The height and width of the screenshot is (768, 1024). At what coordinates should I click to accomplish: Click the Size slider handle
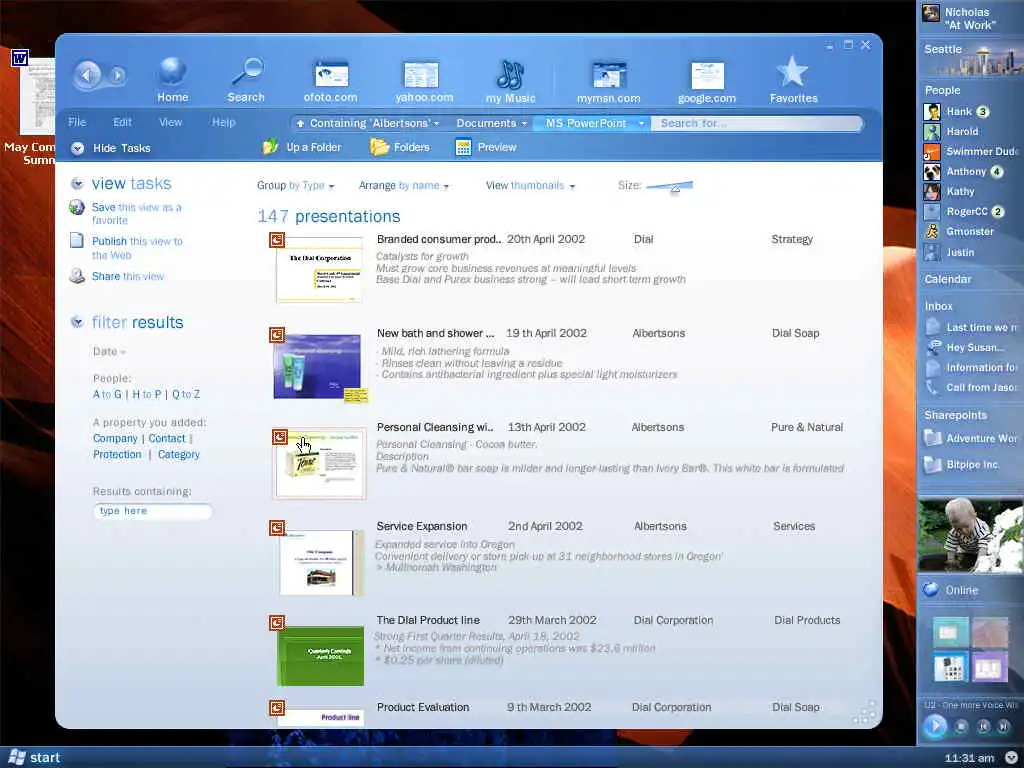click(x=675, y=188)
